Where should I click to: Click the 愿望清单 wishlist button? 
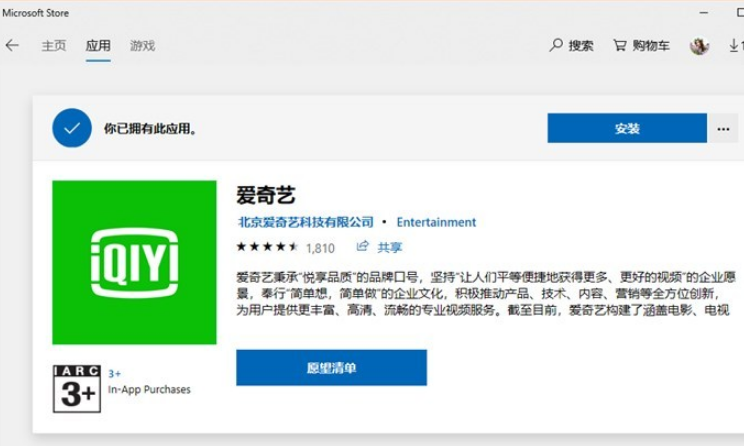pos(331,368)
